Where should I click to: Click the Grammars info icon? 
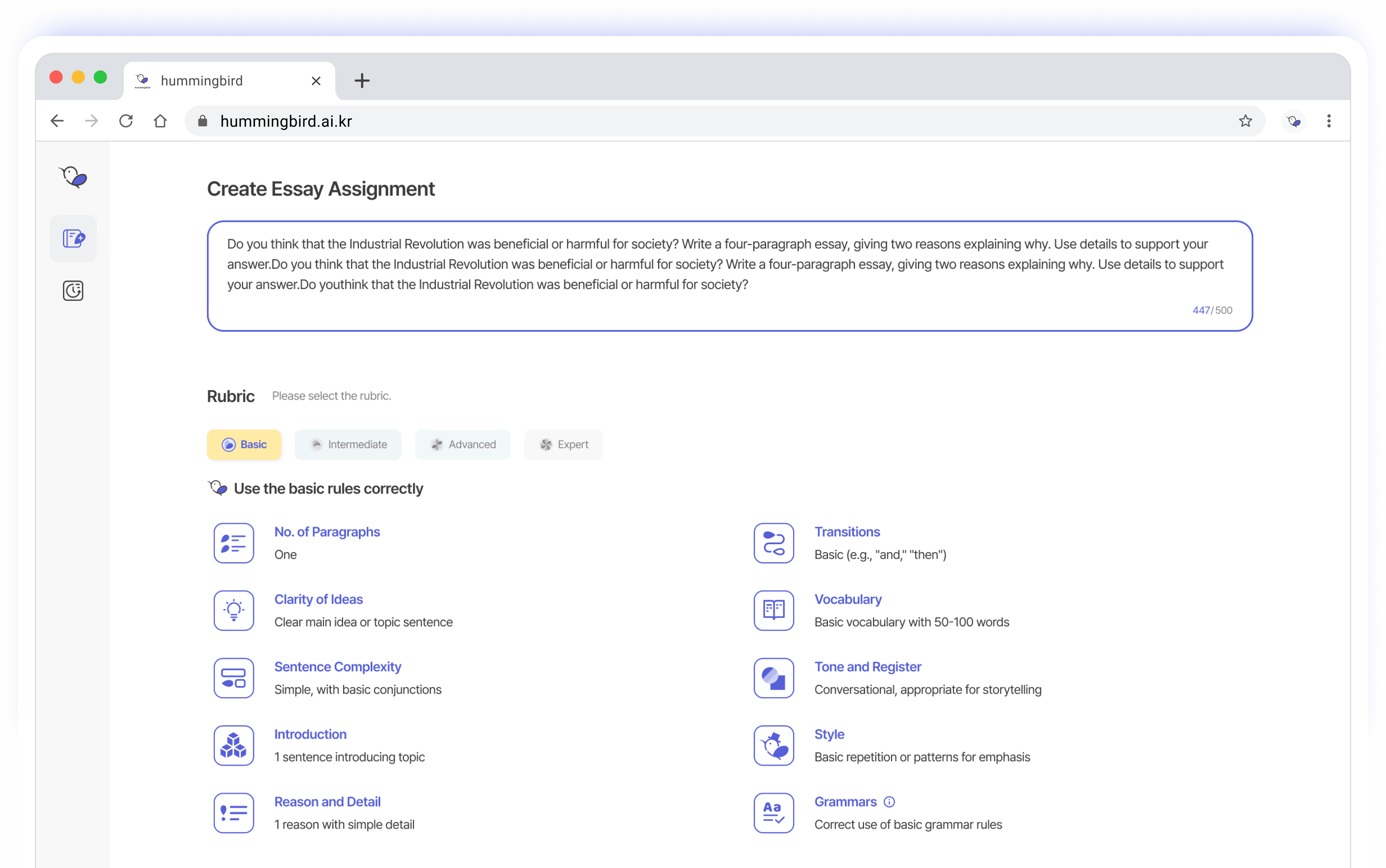889,801
